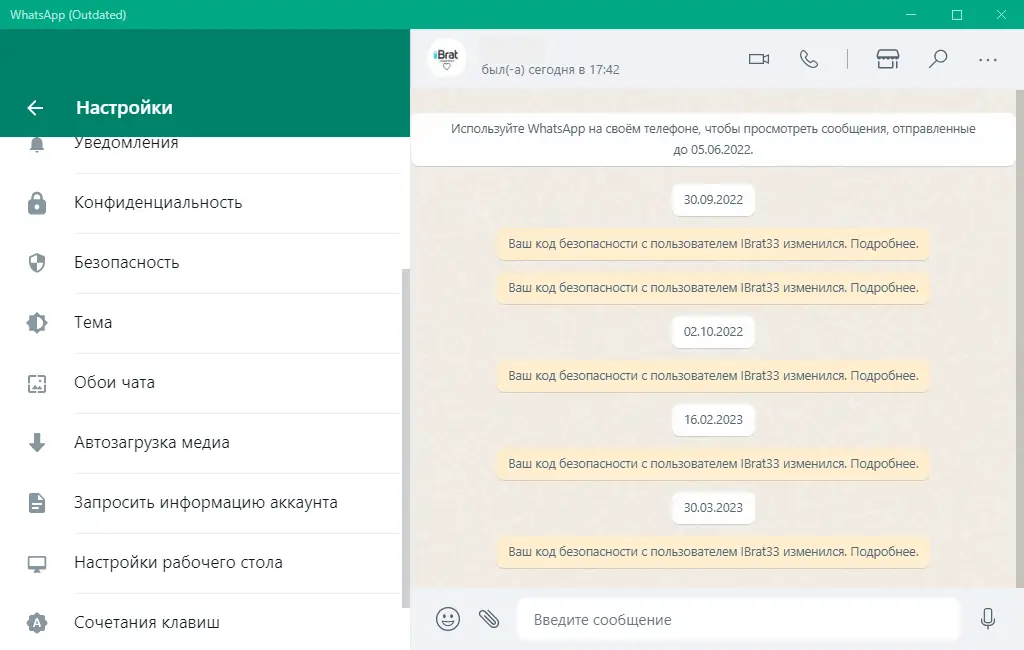Click the wallpaper icon beside Обои чата
The image size is (1024, 650).
pyautogui.click(x=37, y=383)
